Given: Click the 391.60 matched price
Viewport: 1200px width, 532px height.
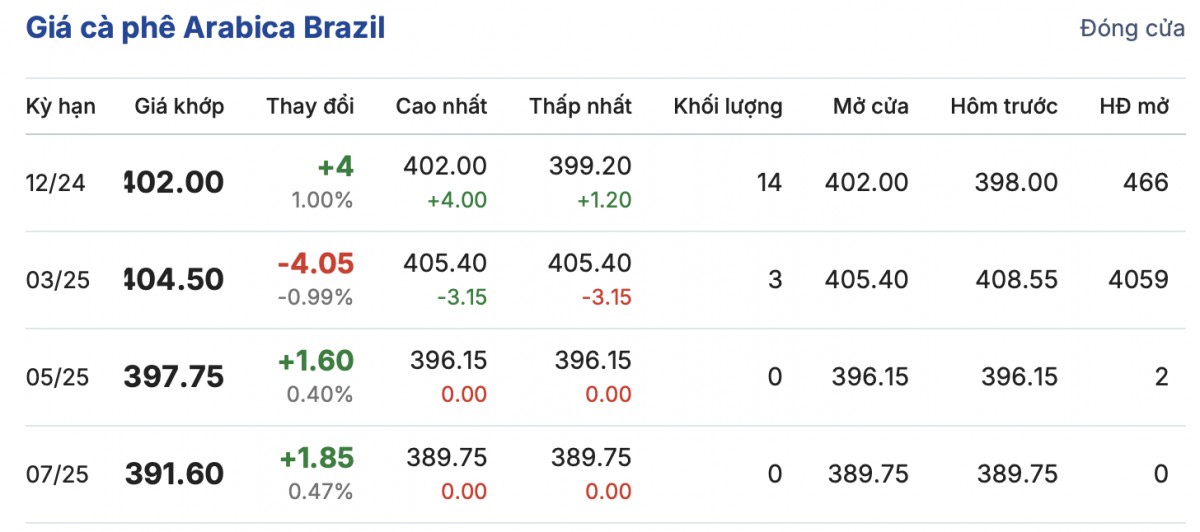Looking at the screenshot, I should click(174, 474).
